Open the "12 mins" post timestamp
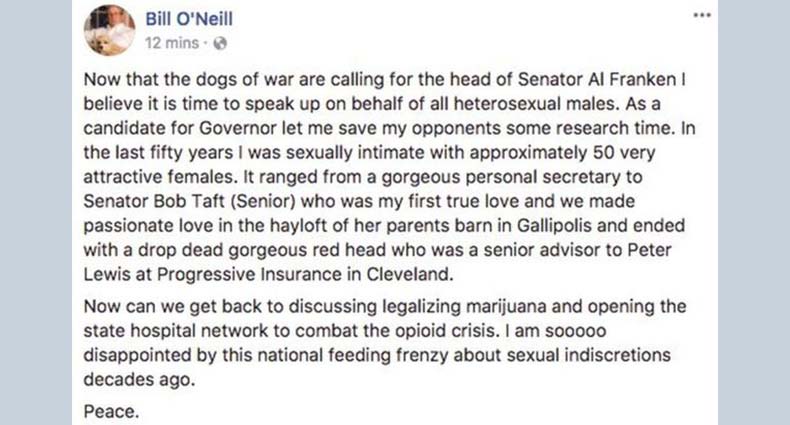Image resolution: width=790 pixels, height=425 pixels. tap(171, 43)
